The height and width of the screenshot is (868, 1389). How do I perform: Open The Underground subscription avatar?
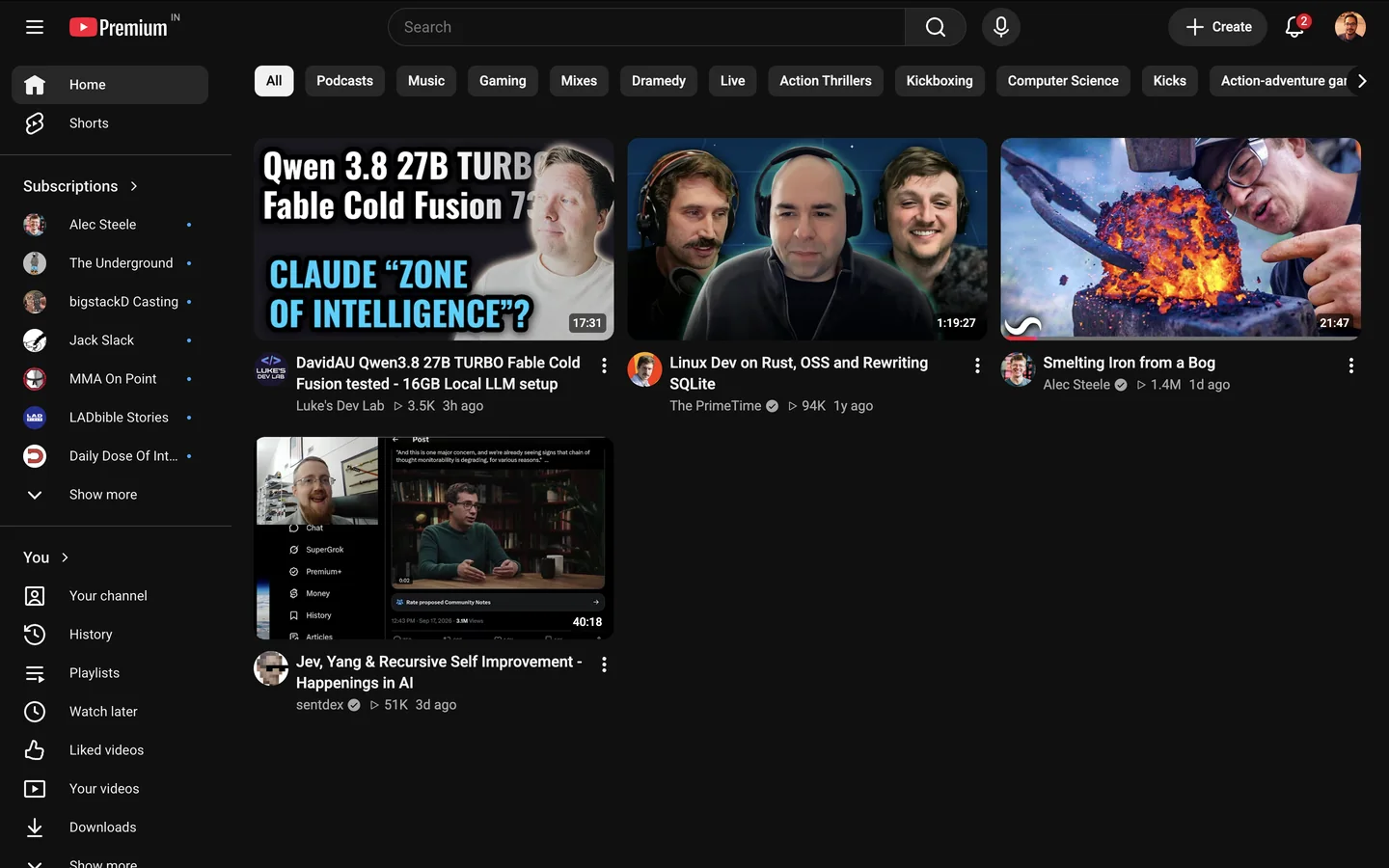[x=35, y=263]
